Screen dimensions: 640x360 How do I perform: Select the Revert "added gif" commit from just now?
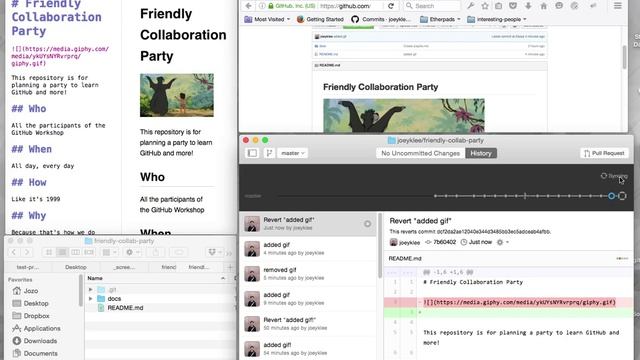tap(309, 224)
